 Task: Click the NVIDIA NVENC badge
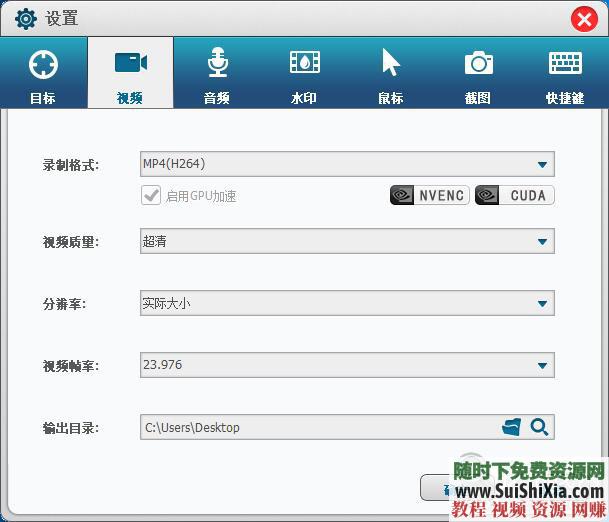(428, 195)
